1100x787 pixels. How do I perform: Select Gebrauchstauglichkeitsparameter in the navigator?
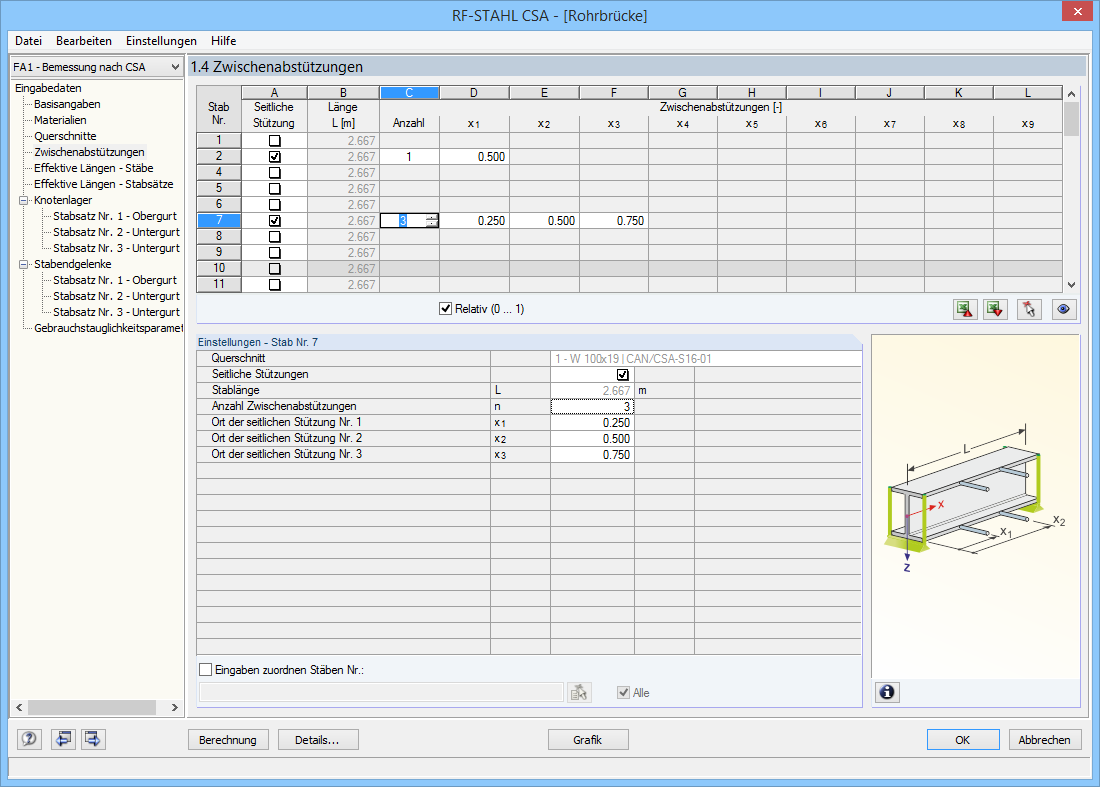click(108, 328)
